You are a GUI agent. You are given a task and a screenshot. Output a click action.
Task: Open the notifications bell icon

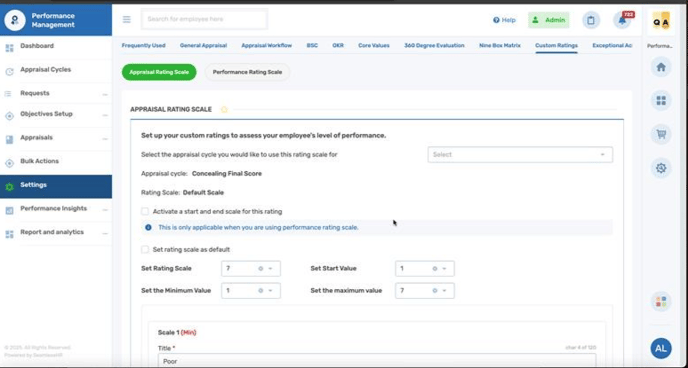click(622, 20)
